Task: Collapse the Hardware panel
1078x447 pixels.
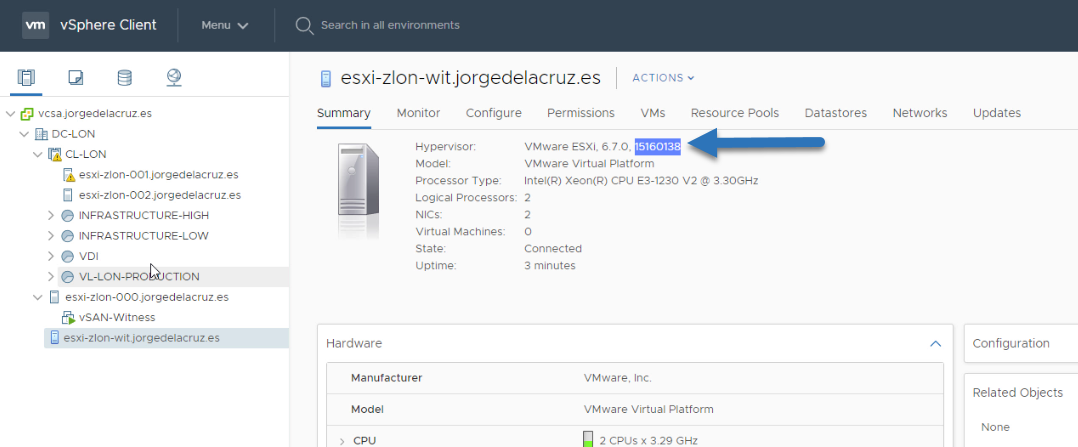Action: click(935, 343)
